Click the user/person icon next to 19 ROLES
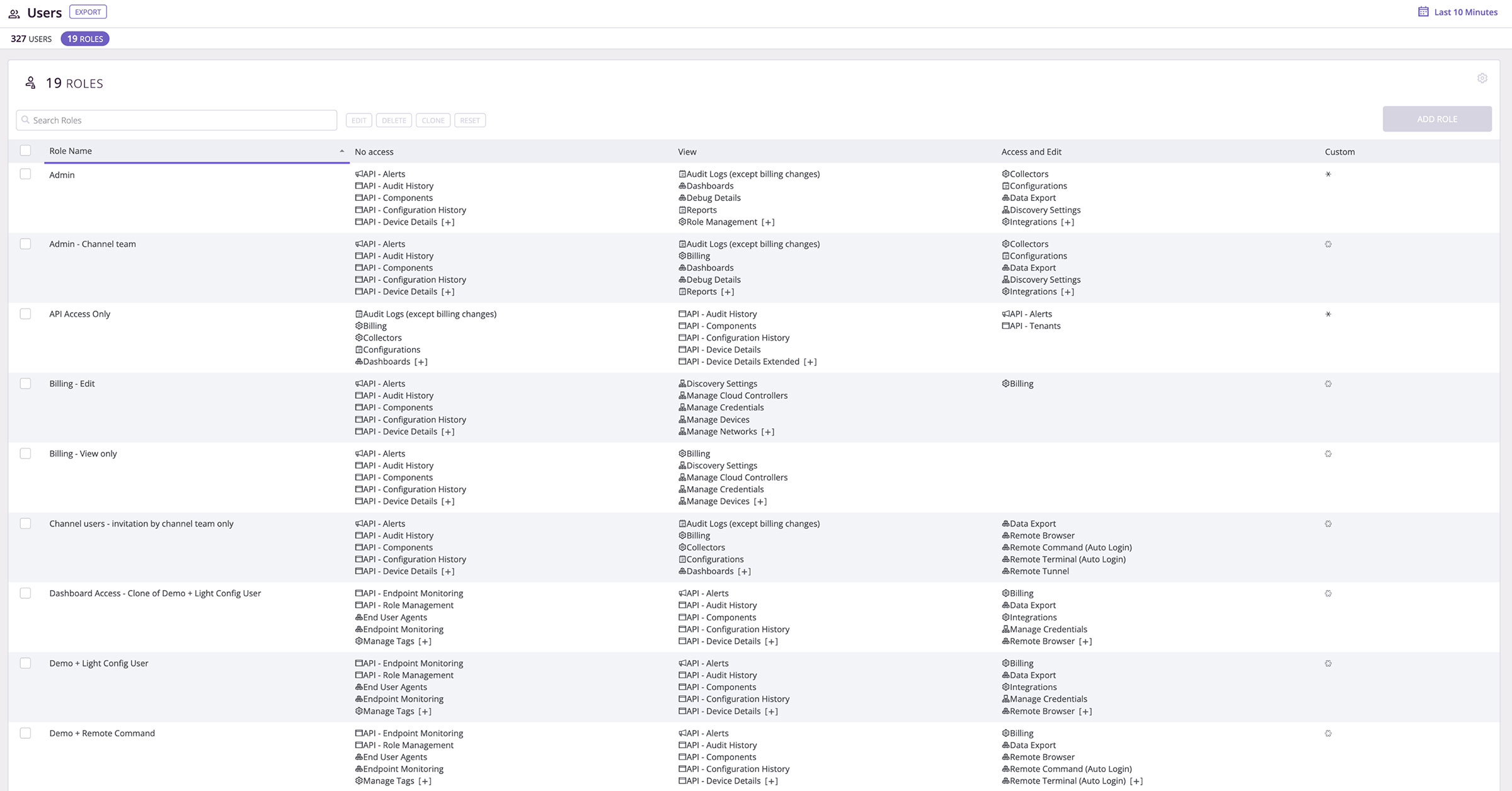Screen dimensions: 1512x791 (x=30, y=83)
